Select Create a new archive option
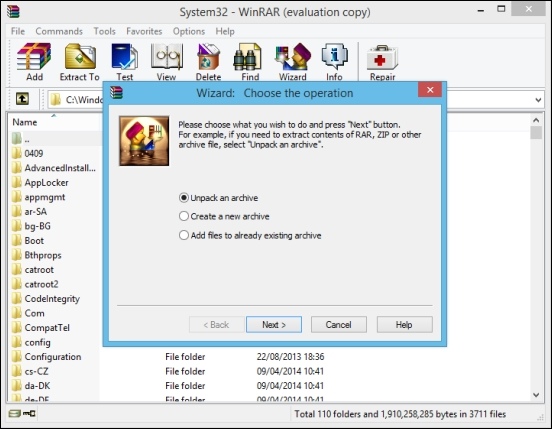Screen dimensions: 552x429 coord(224,216)
